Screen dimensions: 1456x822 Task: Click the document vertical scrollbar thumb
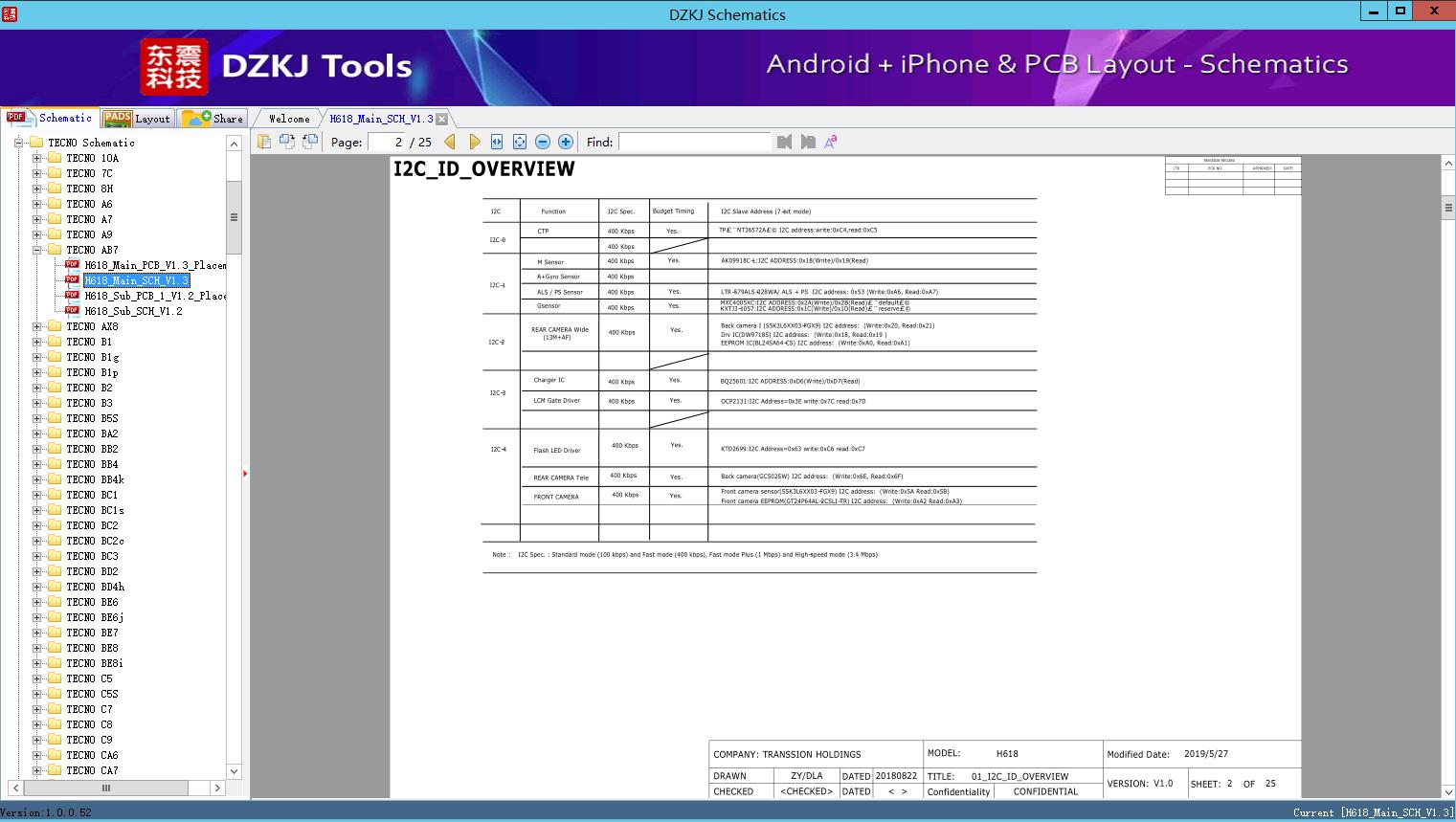coord(1448,209)
